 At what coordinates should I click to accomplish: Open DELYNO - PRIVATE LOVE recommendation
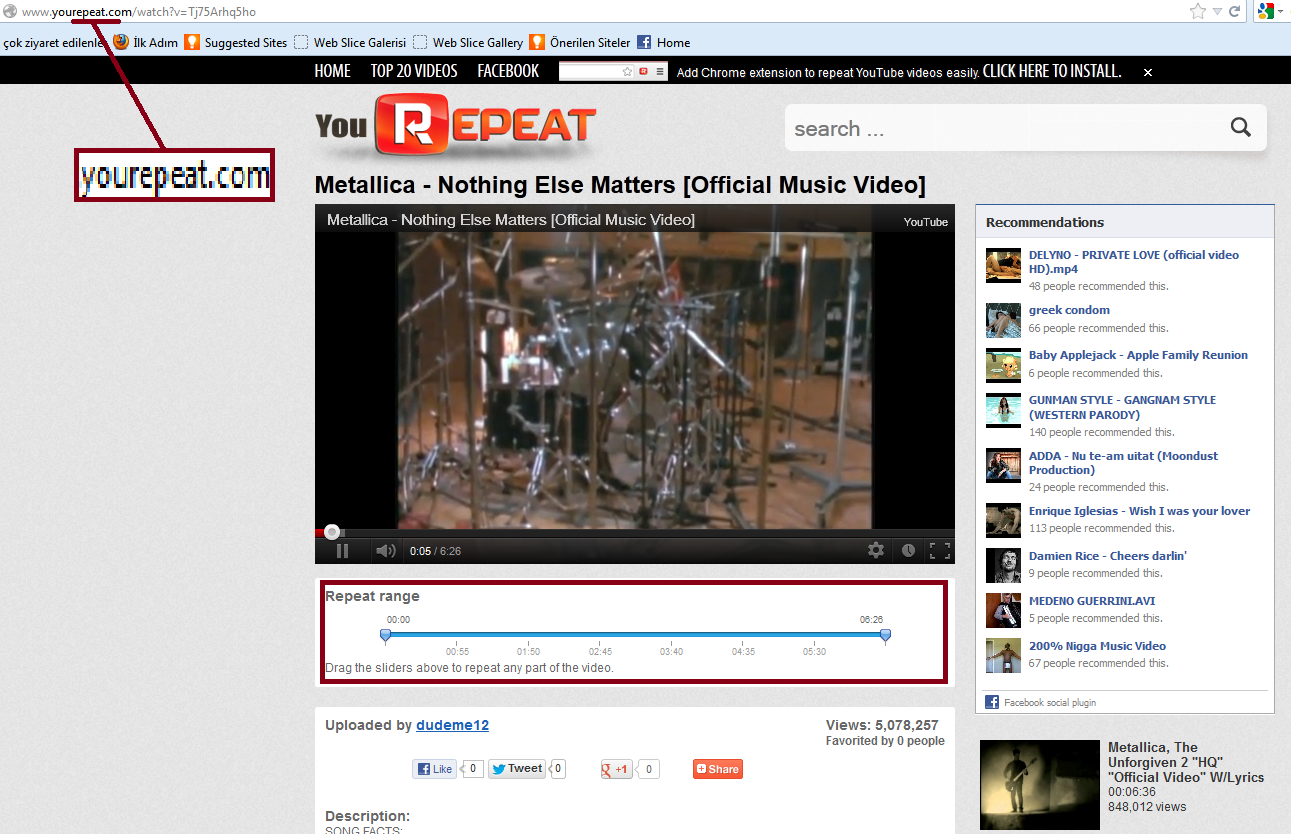[1134, 262]
